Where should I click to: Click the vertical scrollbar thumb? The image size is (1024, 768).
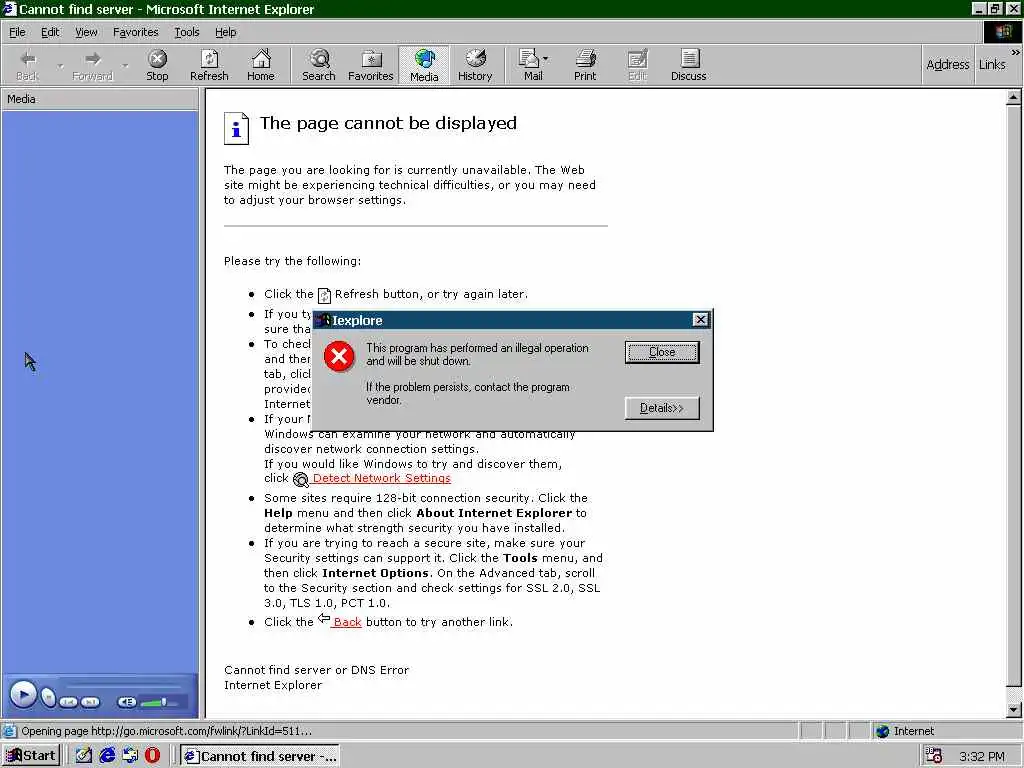tap(1013, 396)
